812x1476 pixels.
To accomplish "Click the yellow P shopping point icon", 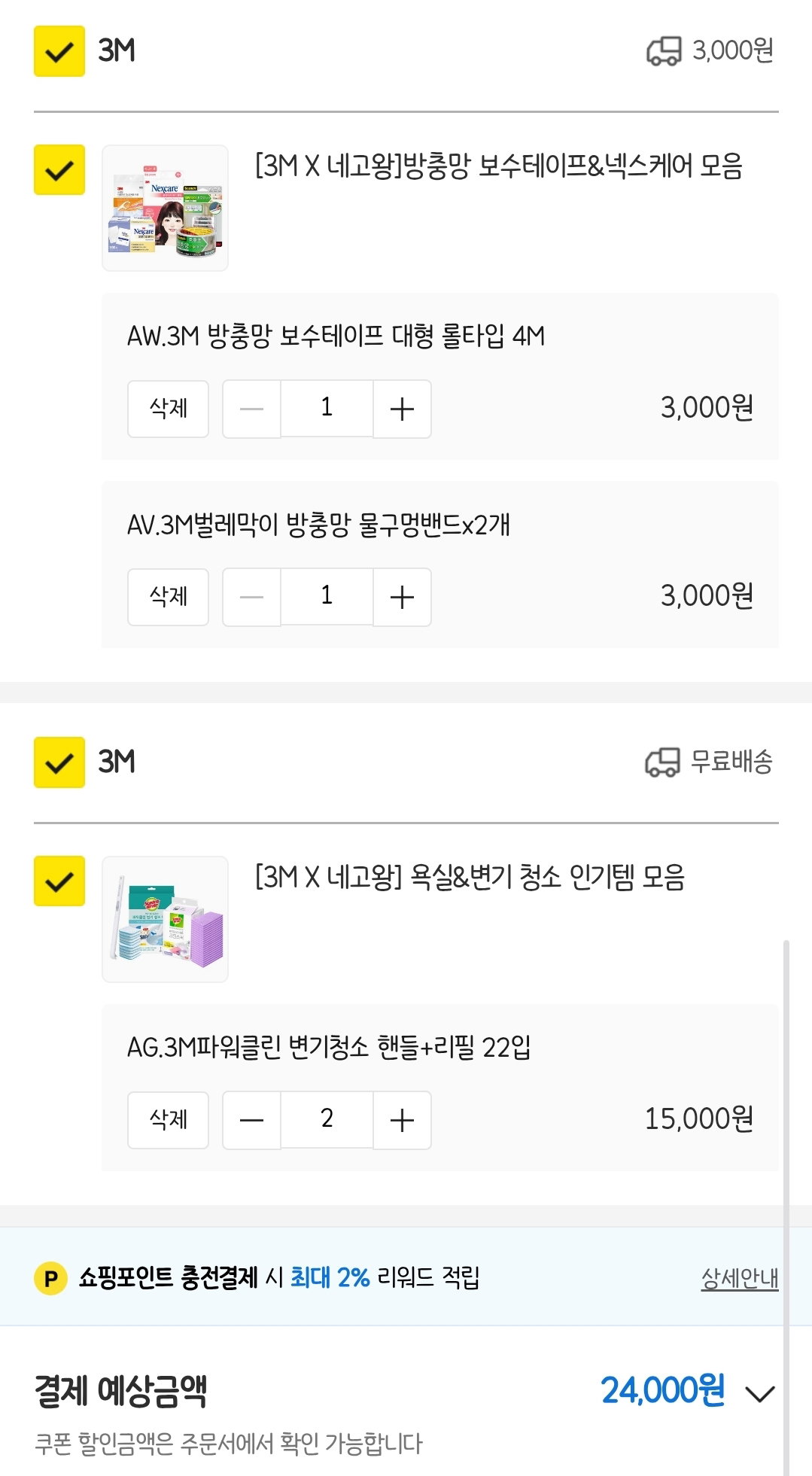I will click(x=51, y=1278).
